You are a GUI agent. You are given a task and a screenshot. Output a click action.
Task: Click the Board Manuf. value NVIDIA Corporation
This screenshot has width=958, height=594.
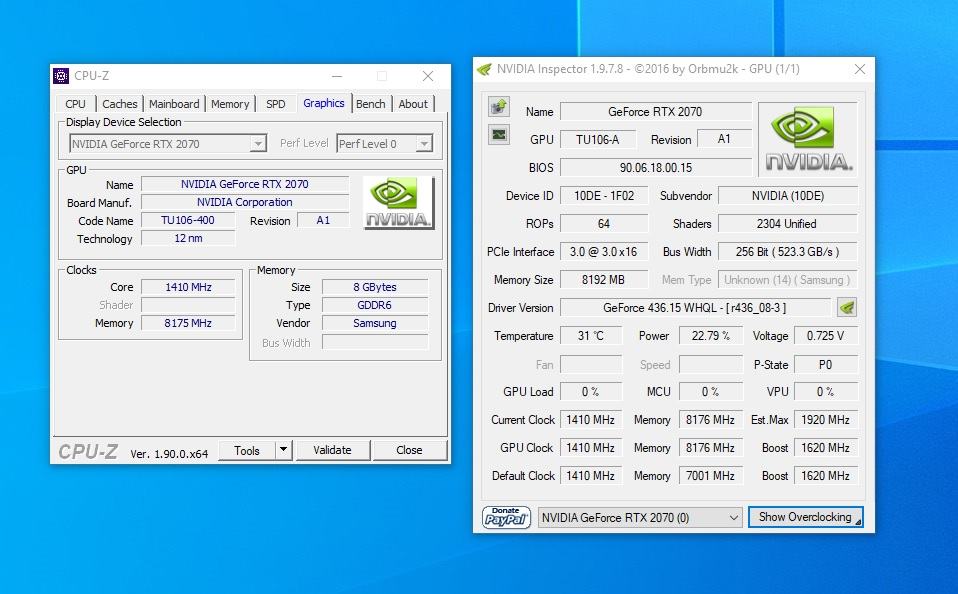point(245,202)
